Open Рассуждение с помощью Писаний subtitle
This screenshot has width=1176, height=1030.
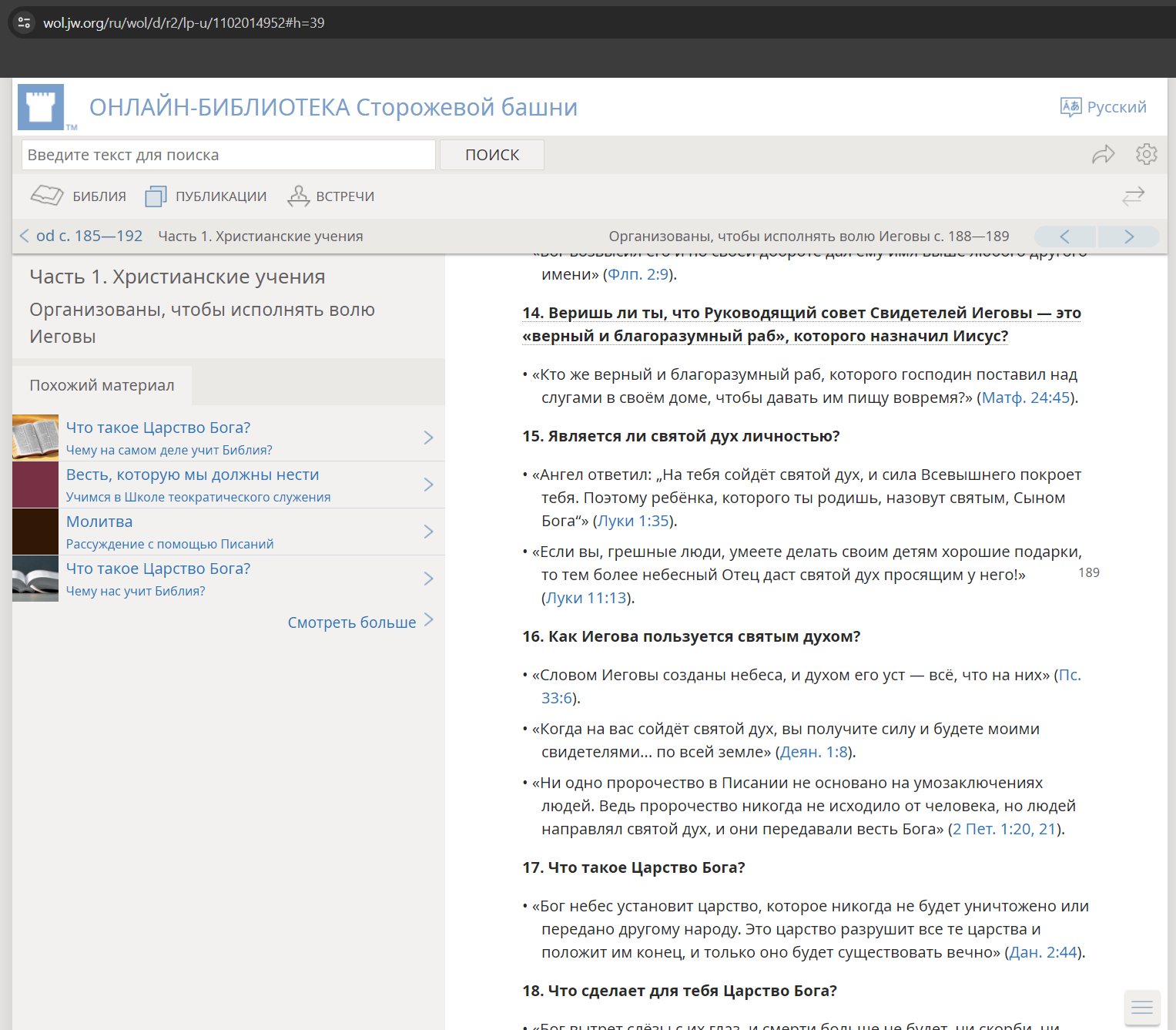(x=169, y=545)
